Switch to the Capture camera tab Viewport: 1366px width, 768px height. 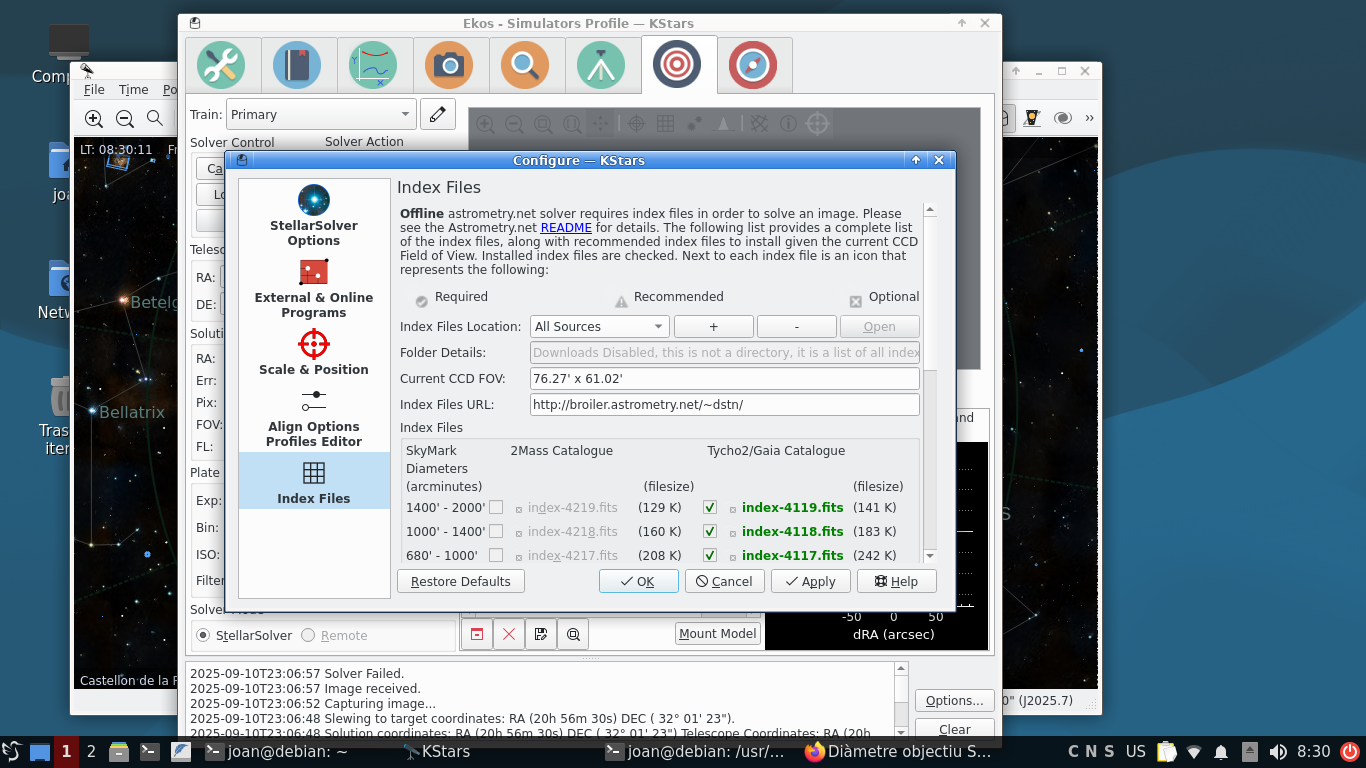(x=449, y=65)
